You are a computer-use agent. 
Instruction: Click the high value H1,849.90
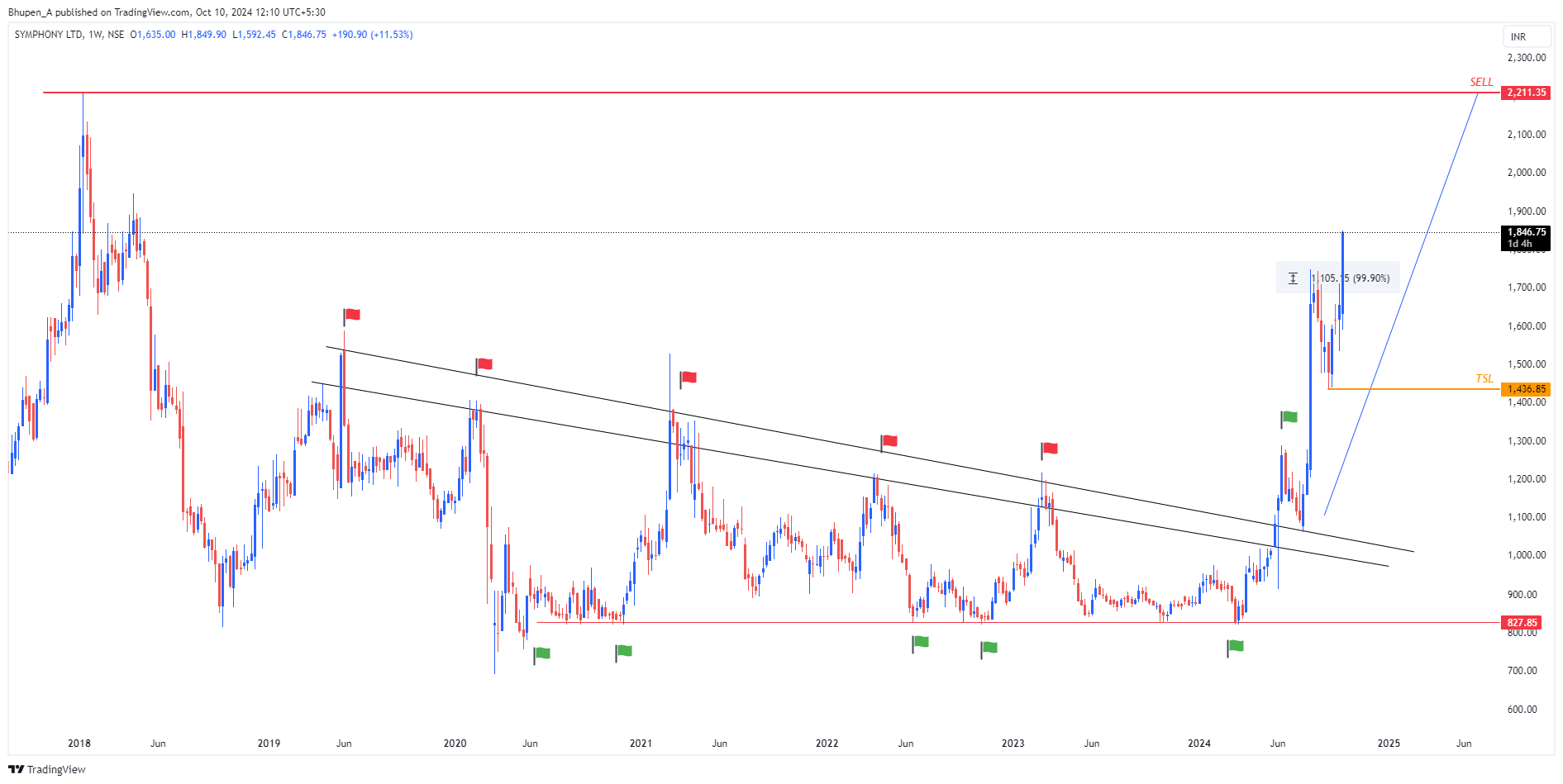[203, 35]
